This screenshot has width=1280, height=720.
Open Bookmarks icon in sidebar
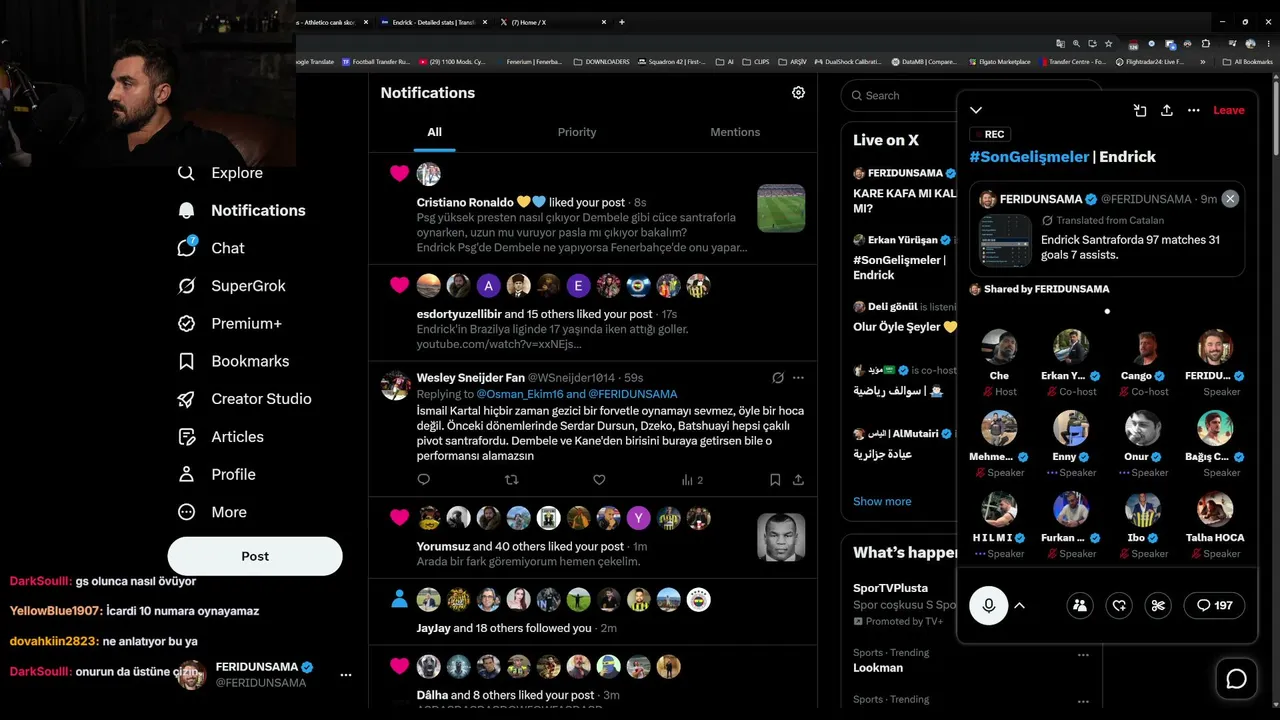click(x=186, y=361)
